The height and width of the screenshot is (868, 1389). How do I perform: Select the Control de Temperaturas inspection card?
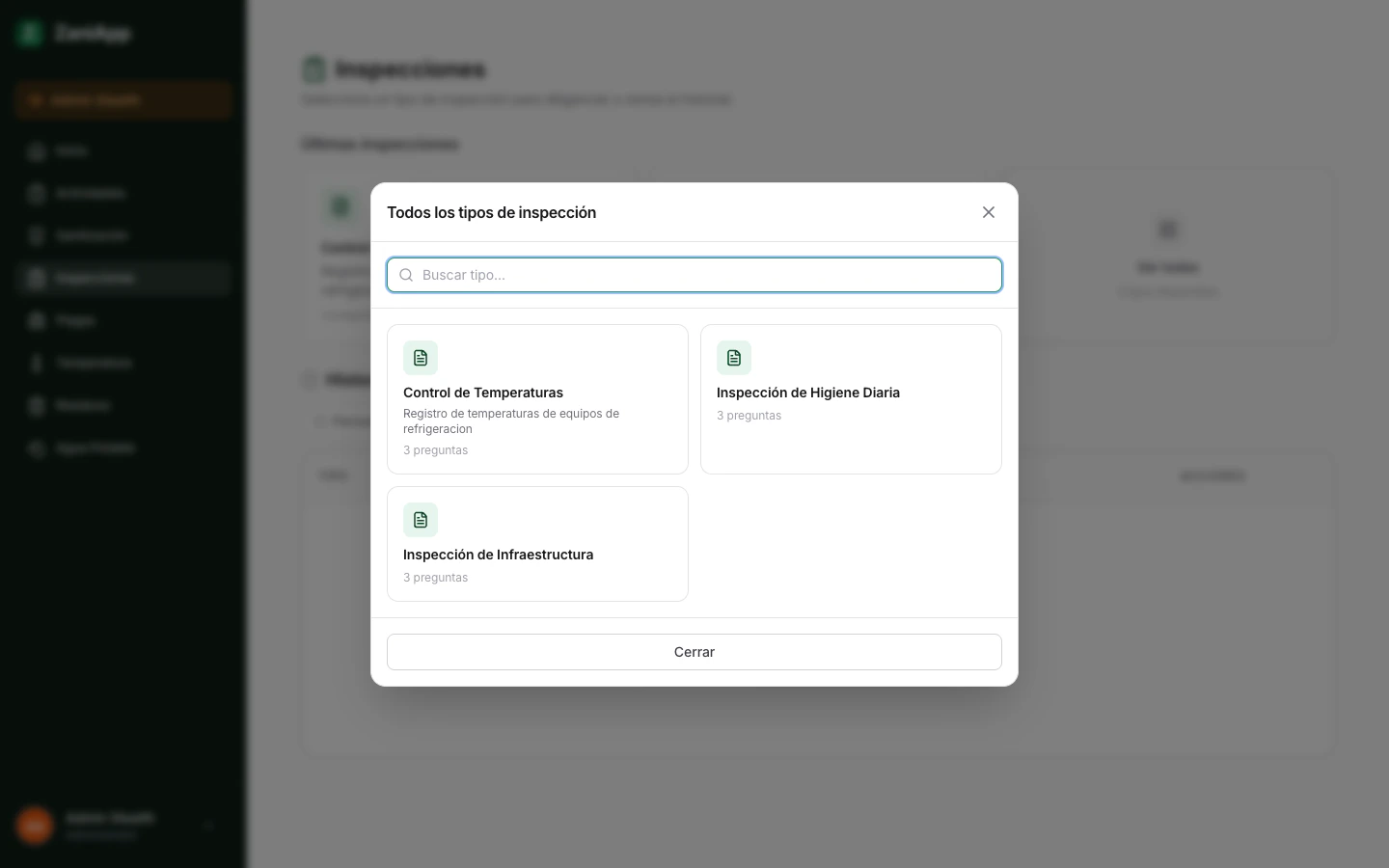coord(537,399)
